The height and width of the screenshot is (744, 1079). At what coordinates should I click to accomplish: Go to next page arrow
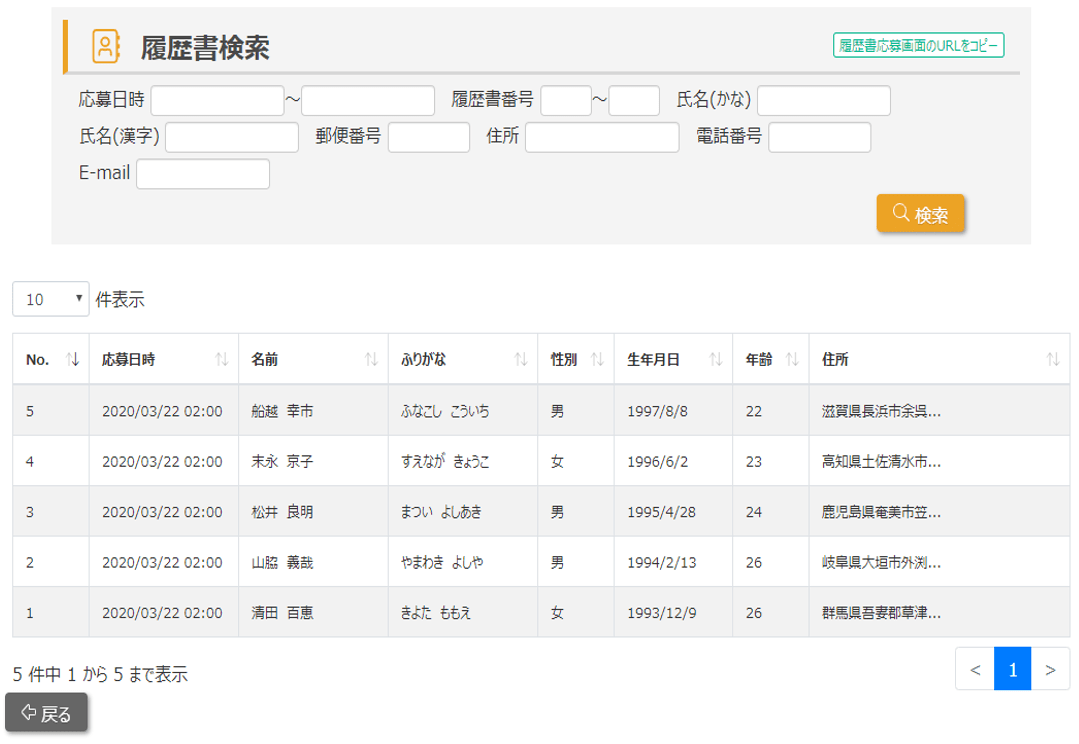(1050, 669)
